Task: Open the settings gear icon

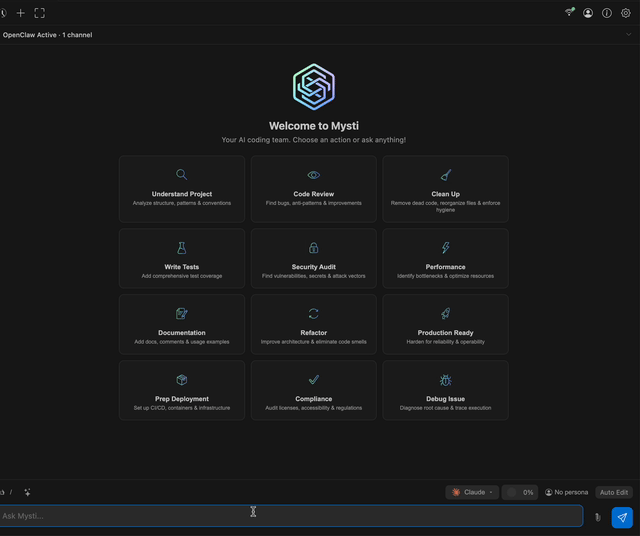Action: pyautogui.click(x=626, y=13)
